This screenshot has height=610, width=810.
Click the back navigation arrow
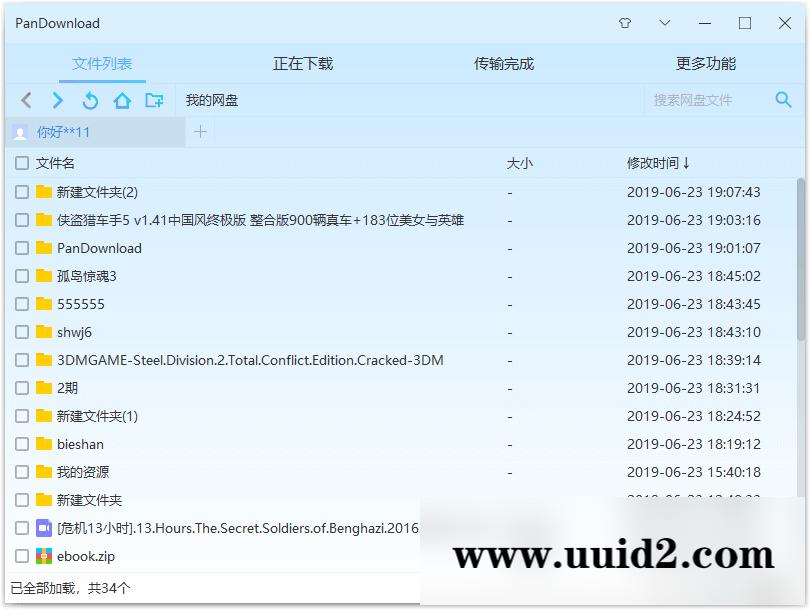26,100
